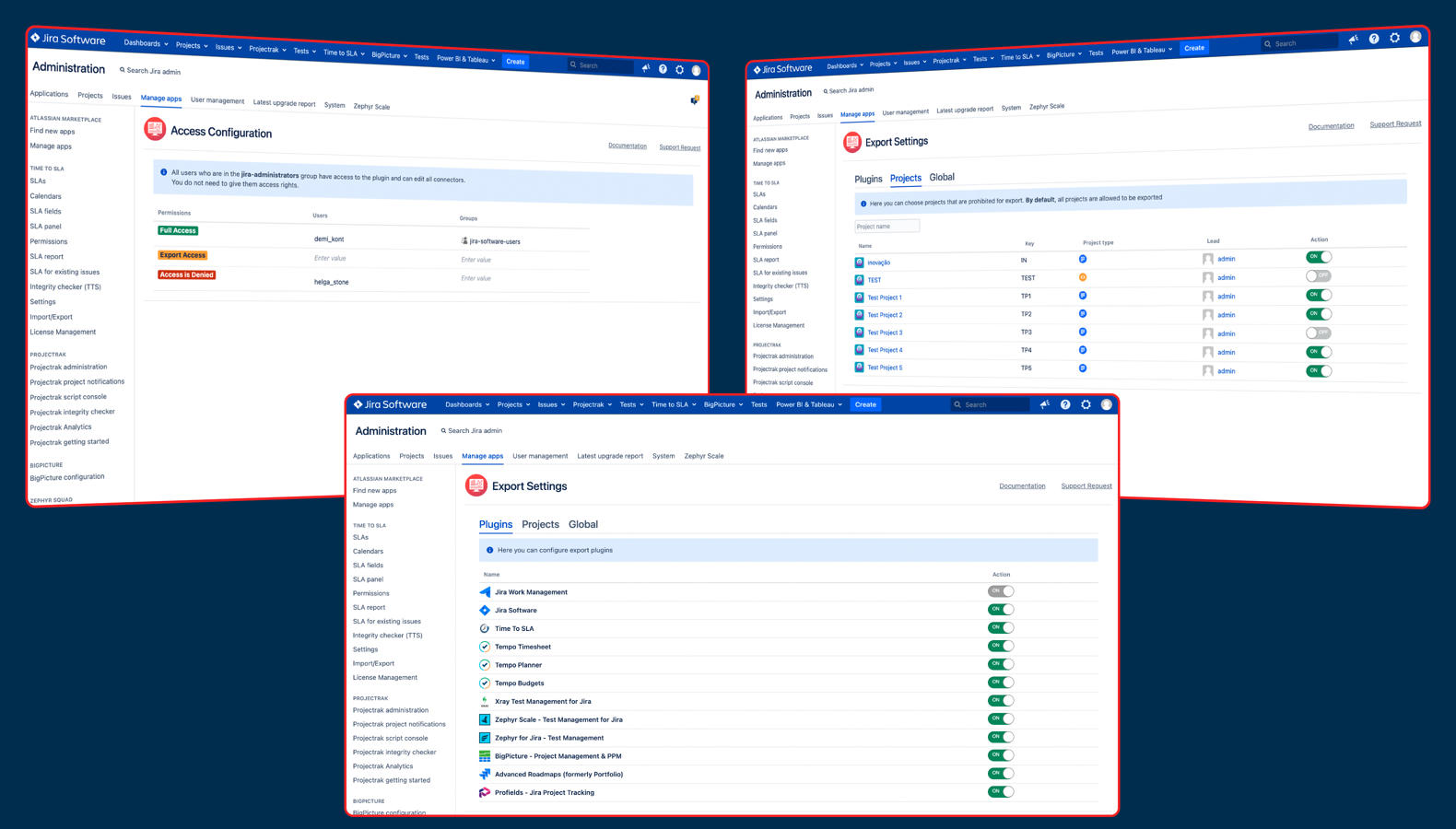Click Project name filter field in right window
Image resolution: width=1456 pixels, height=829 pixels.
887,226
